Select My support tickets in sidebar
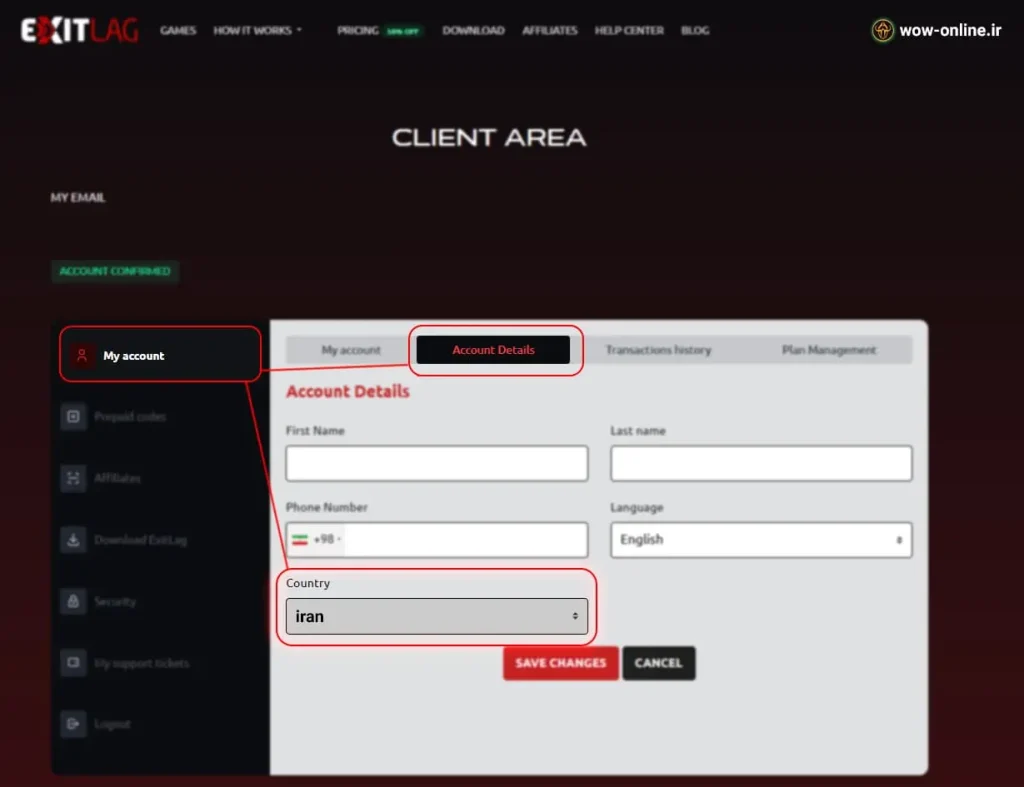This screenshot has height=787, width=1024. coord(141,663)
